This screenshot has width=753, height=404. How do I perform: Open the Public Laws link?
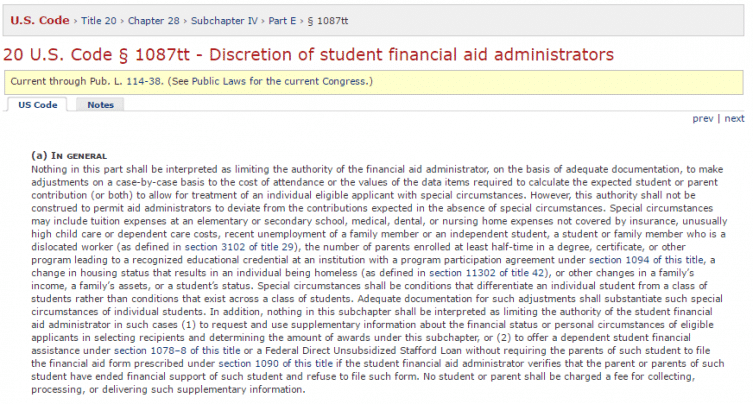219,82
